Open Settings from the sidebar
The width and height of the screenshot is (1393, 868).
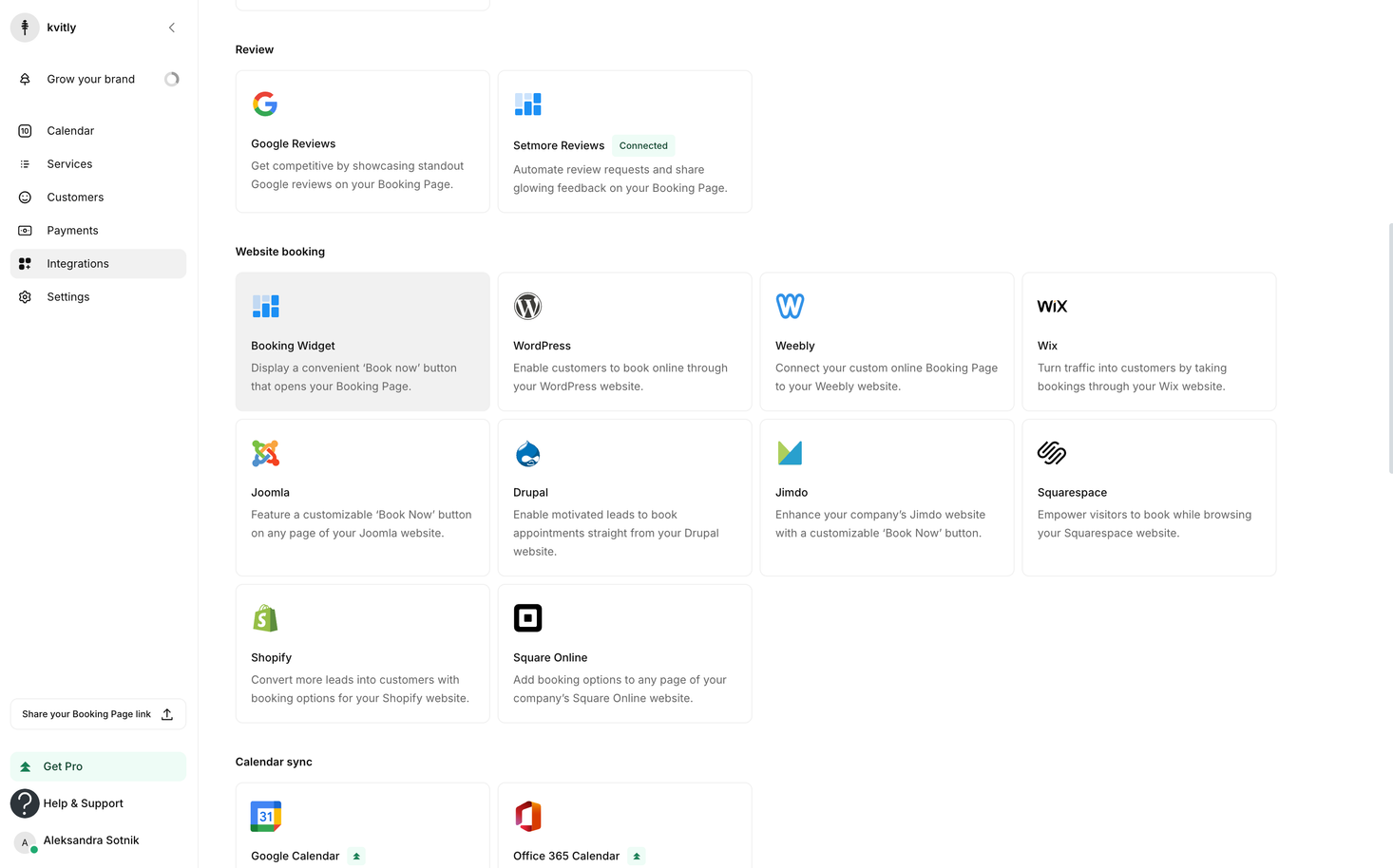pyautogui.click(x=99, y=297)
